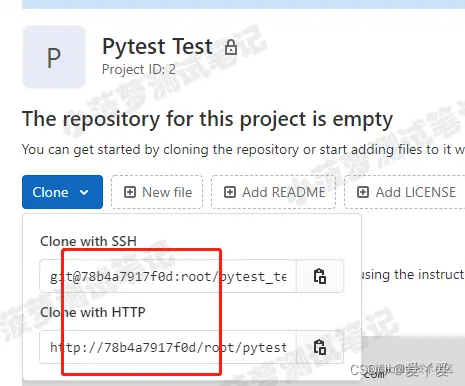Copy the SSH clone URL
This screenshot has height=386, width=465.
click(320, 276)
